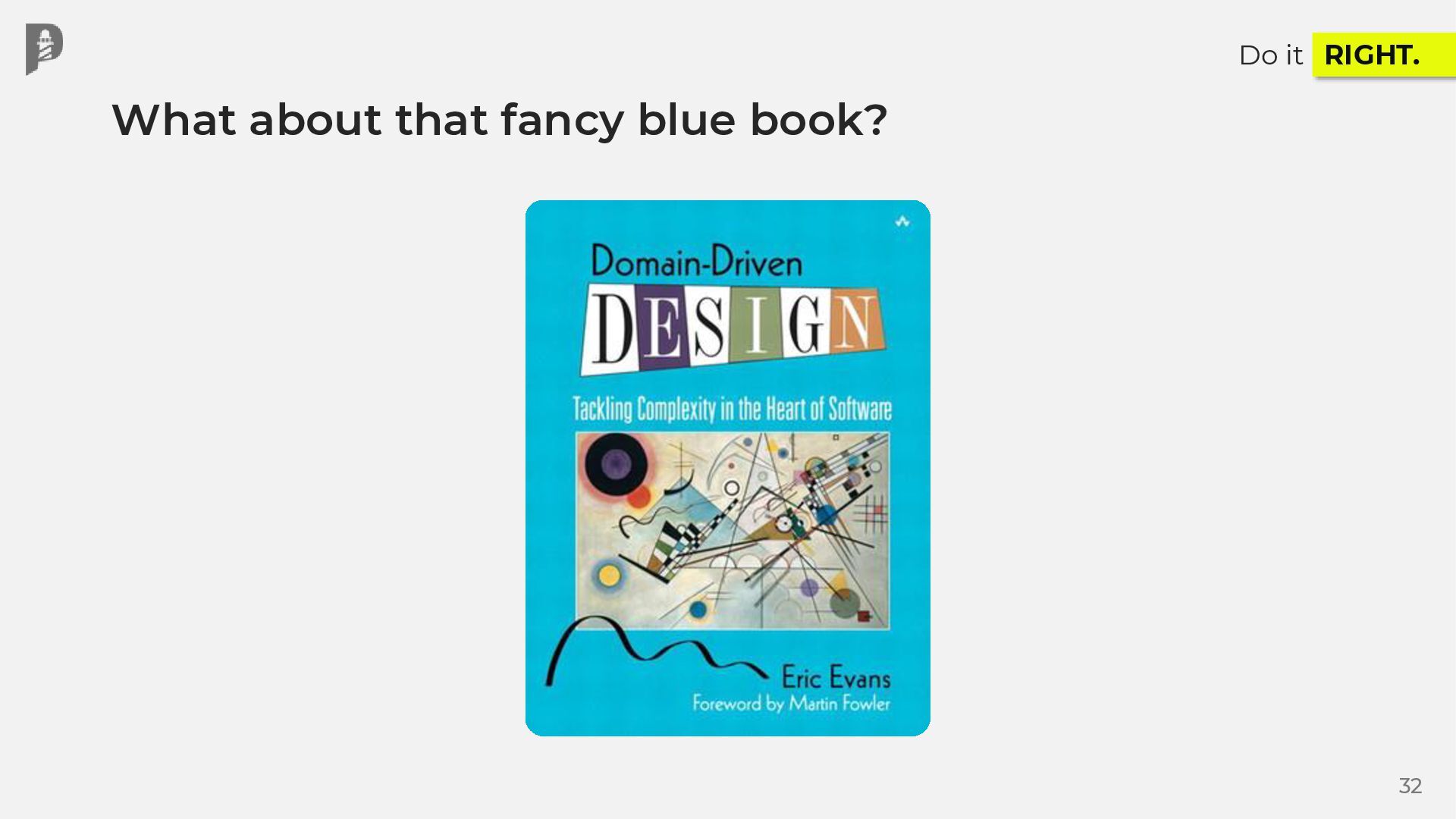
Task: Click the letter D tile in DESIGN
Action: (612, 330)
